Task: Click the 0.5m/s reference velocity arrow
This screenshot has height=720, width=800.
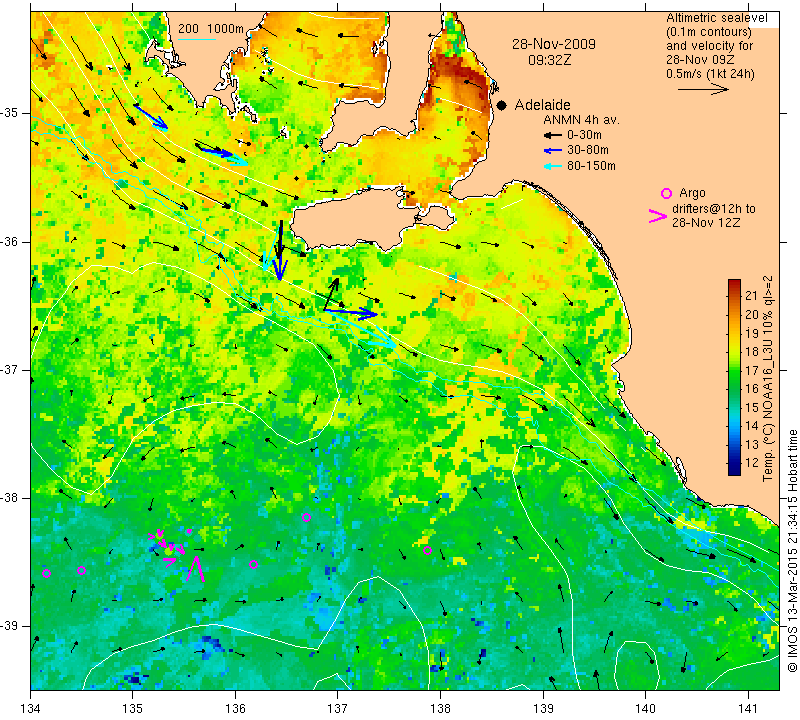Action: pos(703,89)
